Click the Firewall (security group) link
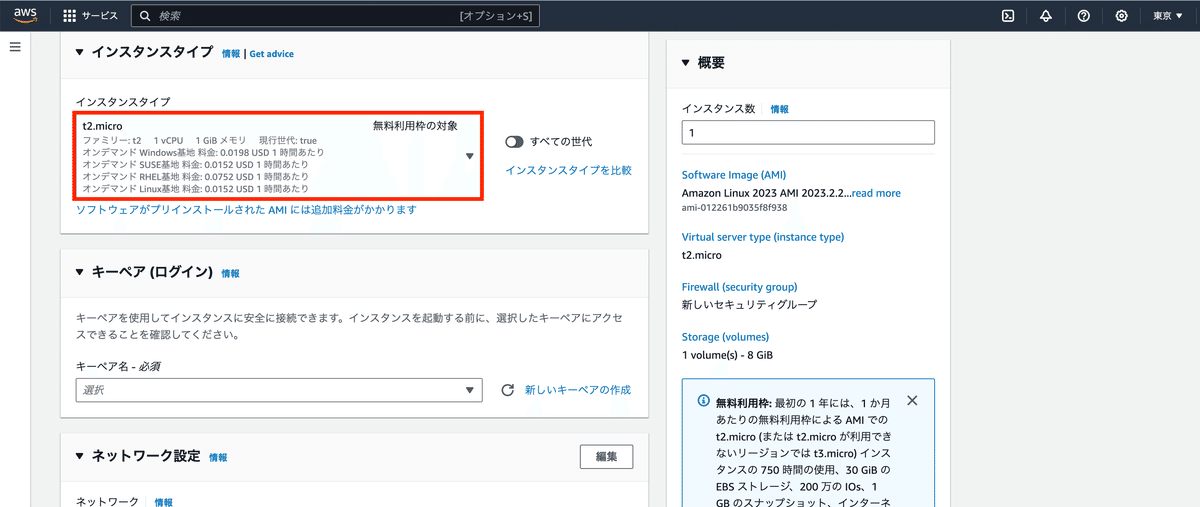Screen dimensions: 1200x507 pyautogui.click(x=739, y=287)
